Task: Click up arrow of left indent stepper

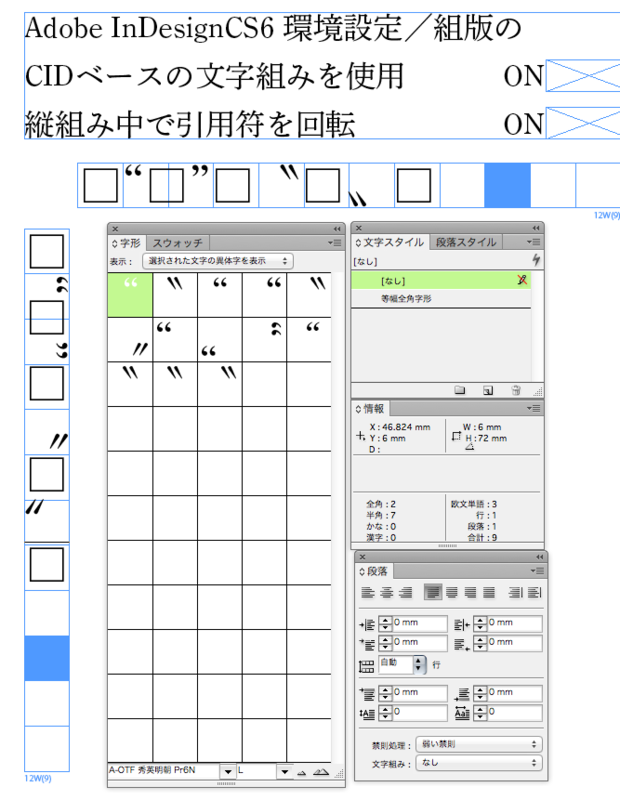Action: pyautogui.click(x=386, y=620)
